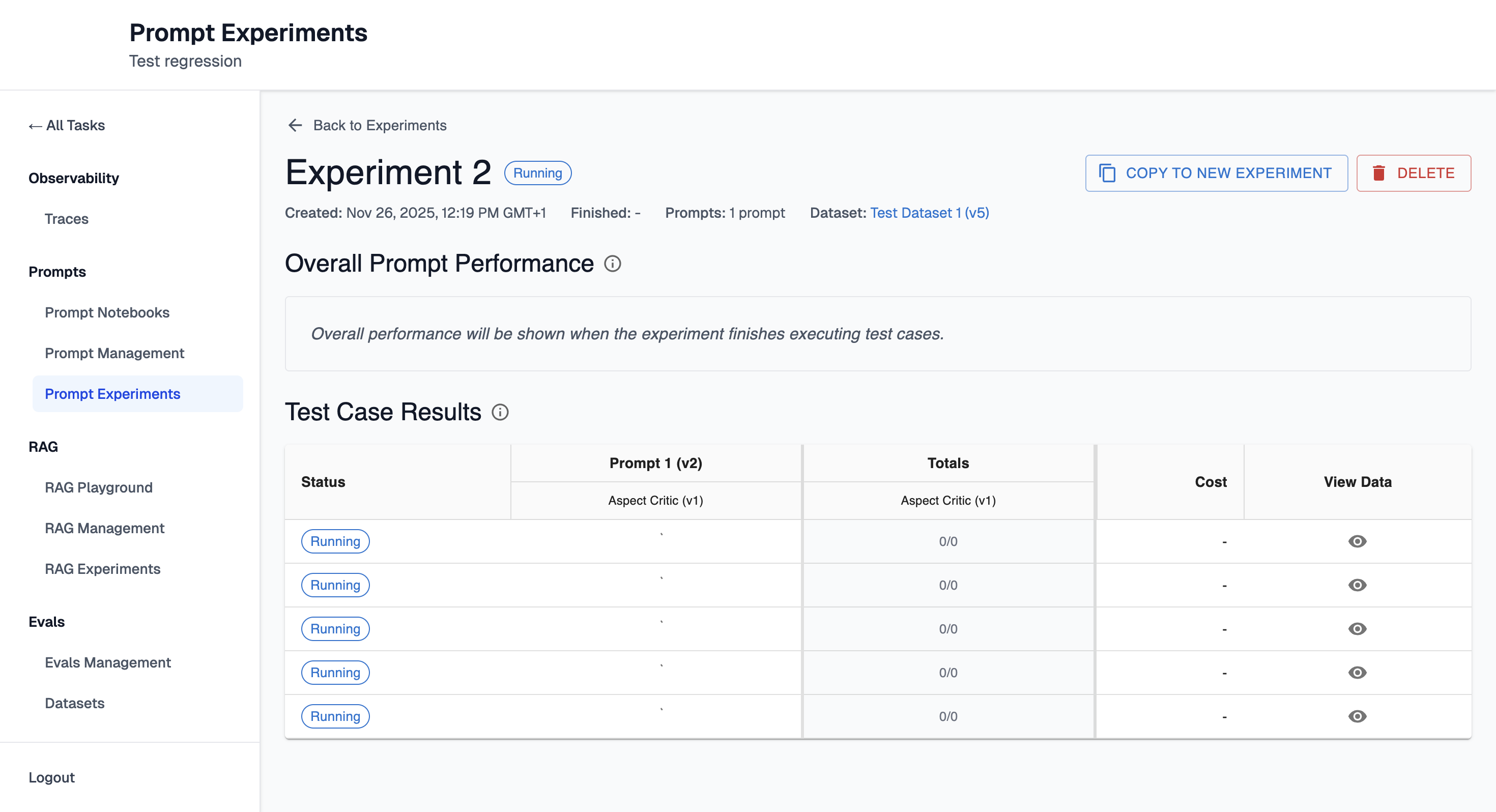This screenshot has height=812, width=1496.
Task: Open Prompt Management in sidebar
Action: [x=114, y=353]
